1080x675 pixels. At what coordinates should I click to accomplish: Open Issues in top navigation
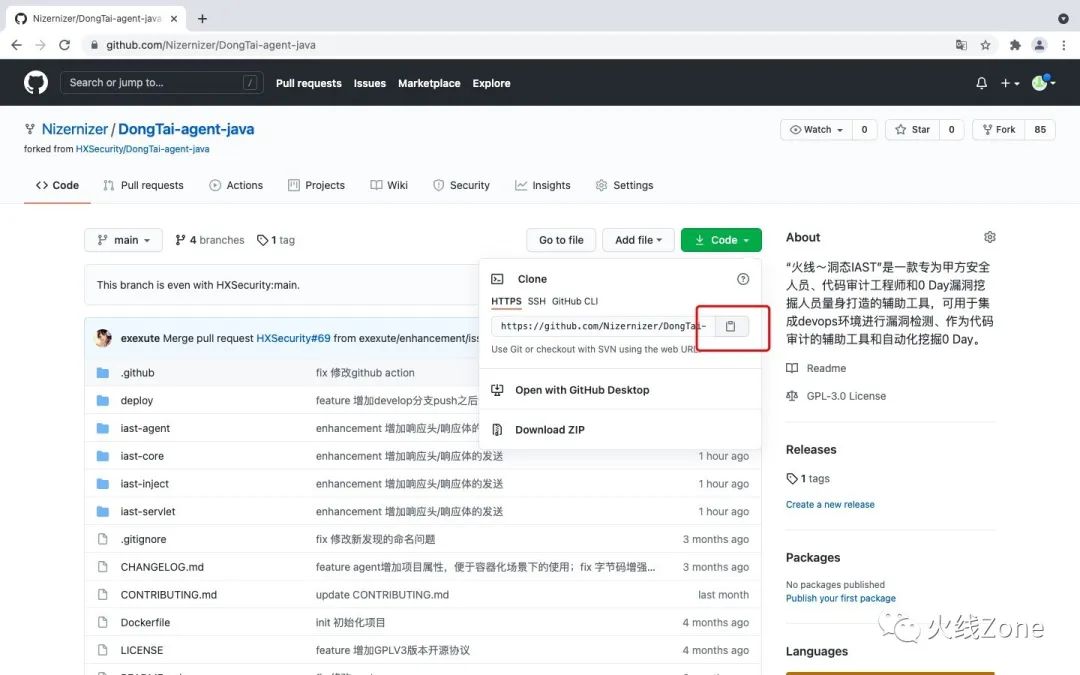point(370,83)
